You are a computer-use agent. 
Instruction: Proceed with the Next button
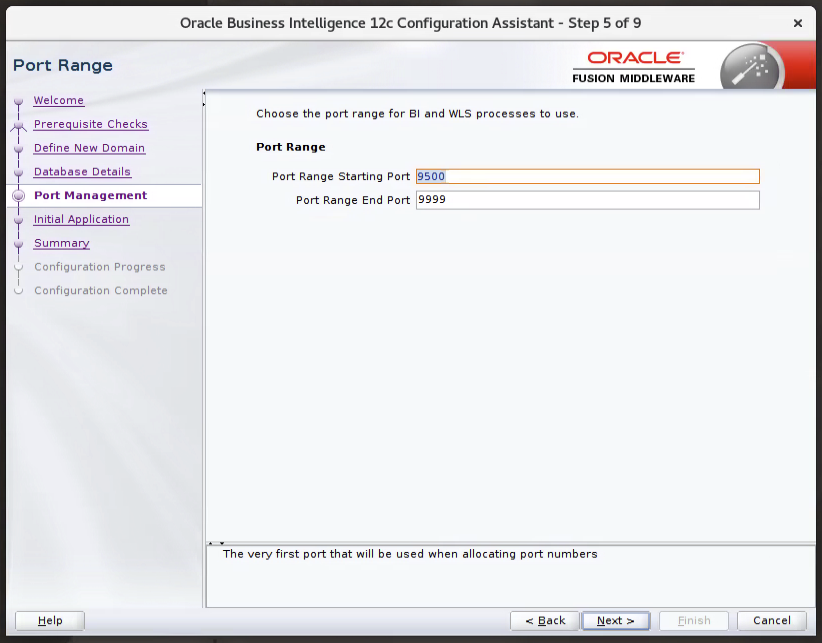tap(615, 620)
